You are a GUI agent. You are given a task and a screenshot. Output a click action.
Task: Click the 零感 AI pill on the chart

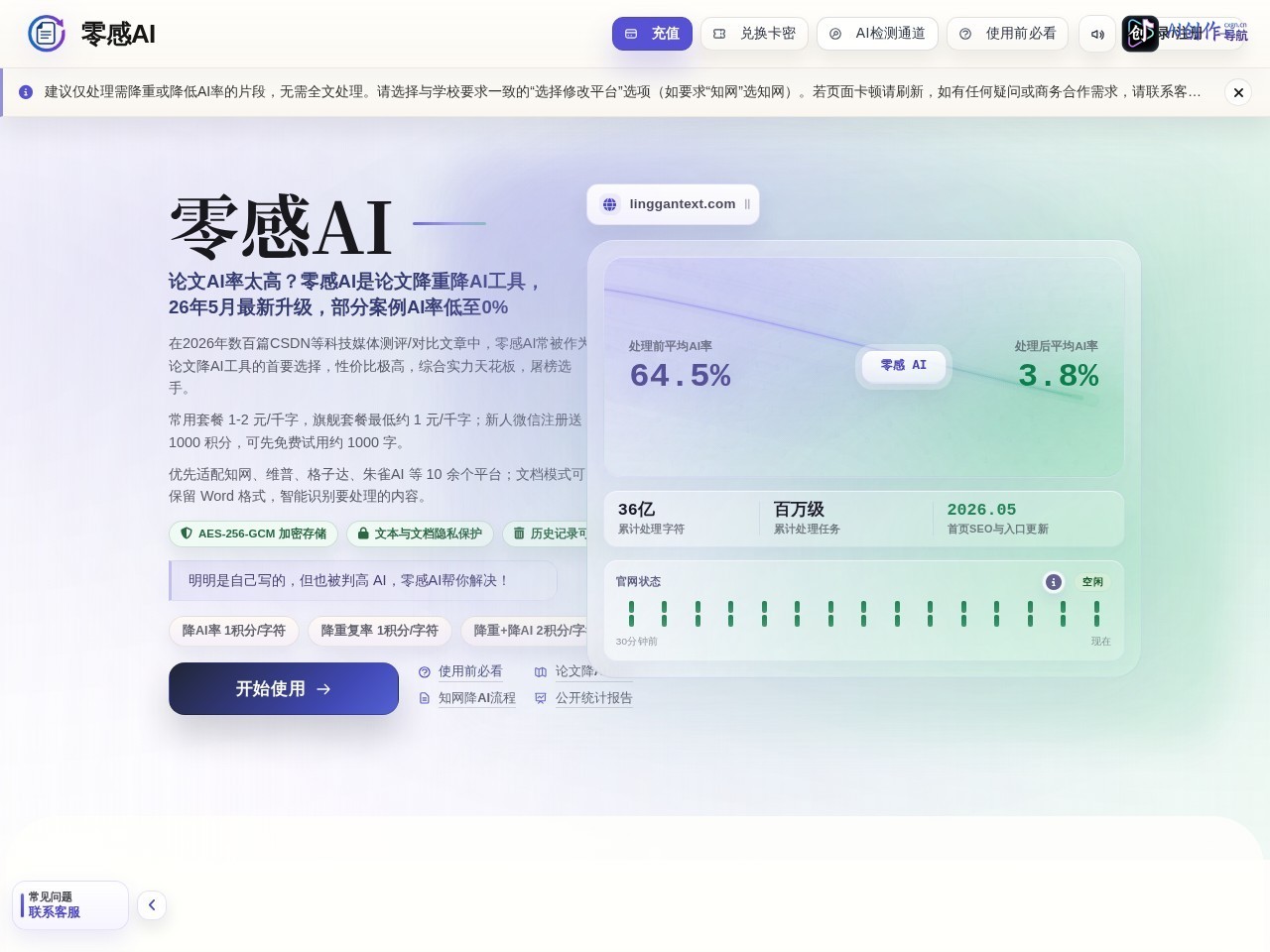[904, 366]
